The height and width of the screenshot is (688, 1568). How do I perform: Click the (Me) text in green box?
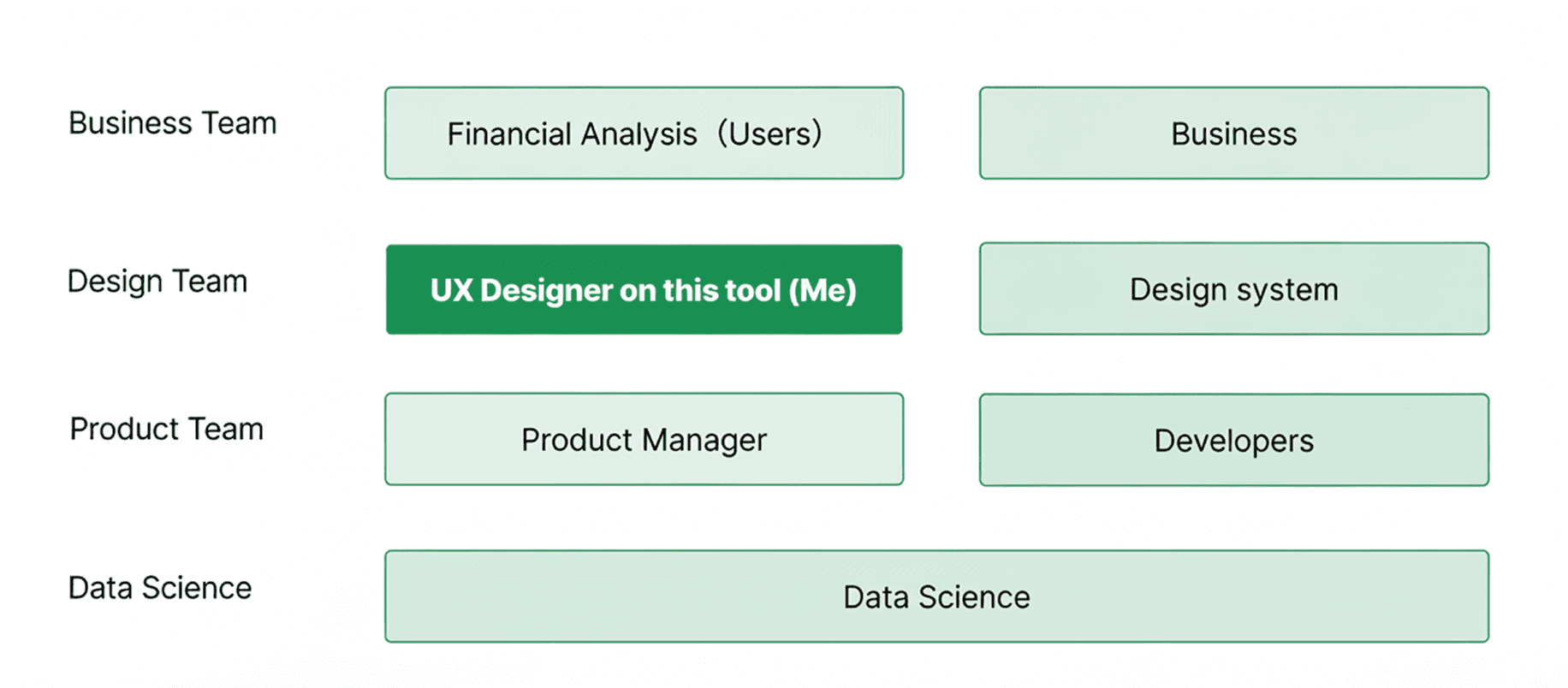point(823,291)
